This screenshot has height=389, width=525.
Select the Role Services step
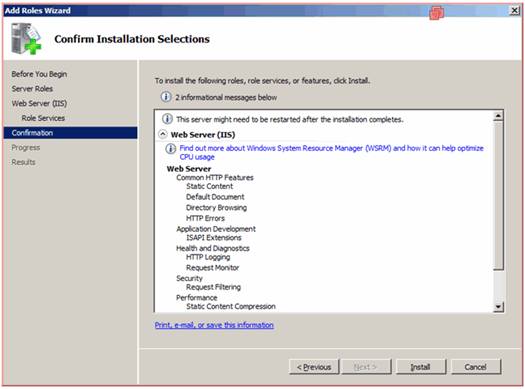point(43,118)
